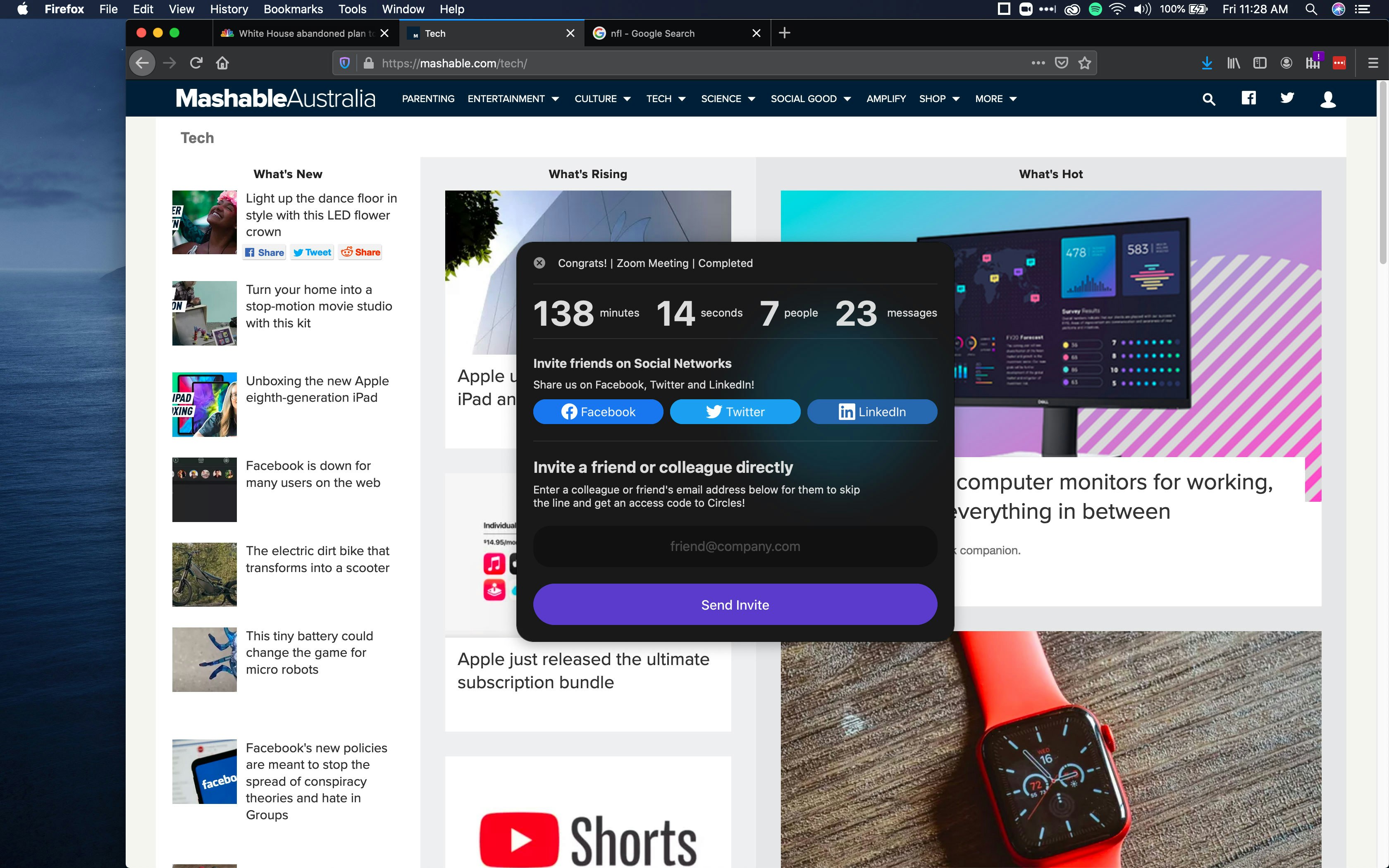Click the Mashable search magnifier icon
The height and width of the screenshot is (868, 1389).
tap(1208, 99)
